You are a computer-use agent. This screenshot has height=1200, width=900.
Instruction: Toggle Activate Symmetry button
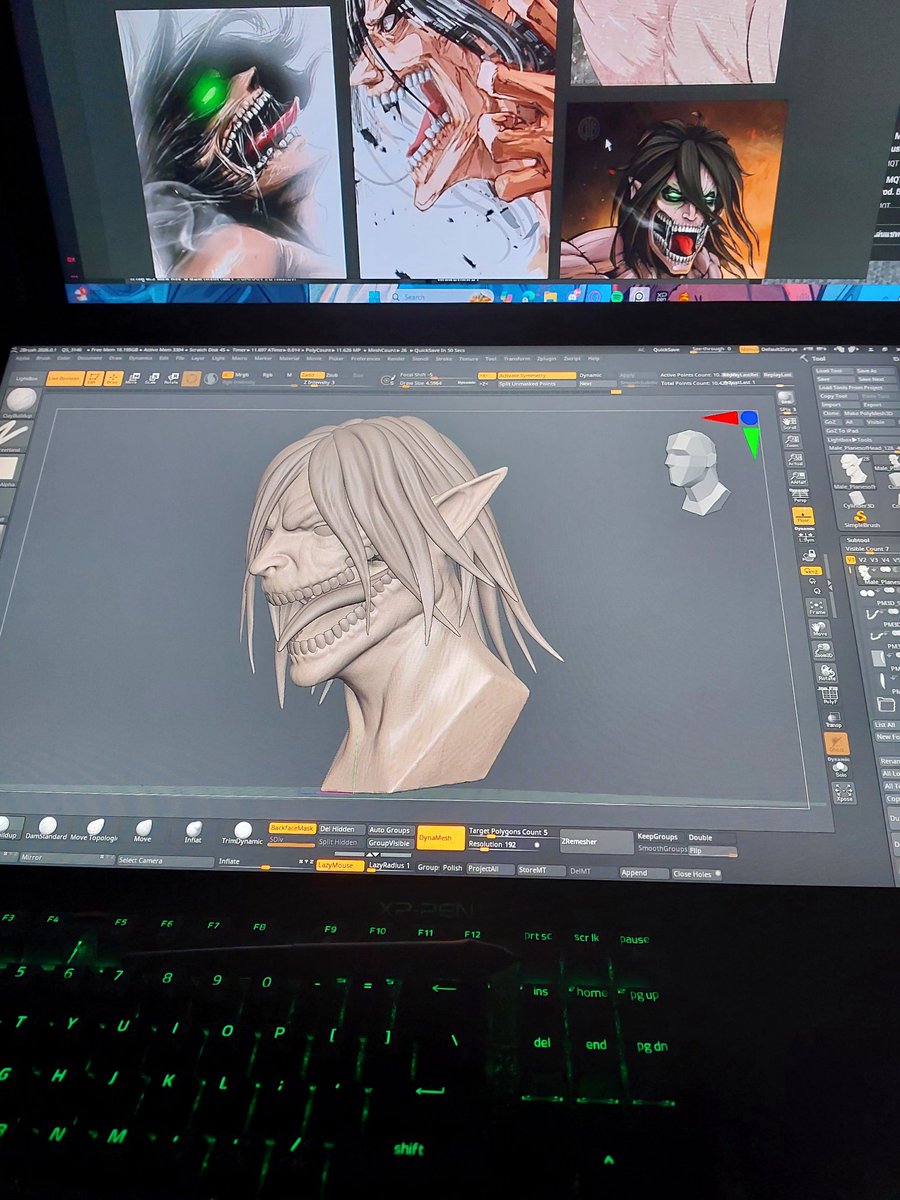tap(537, 375)
